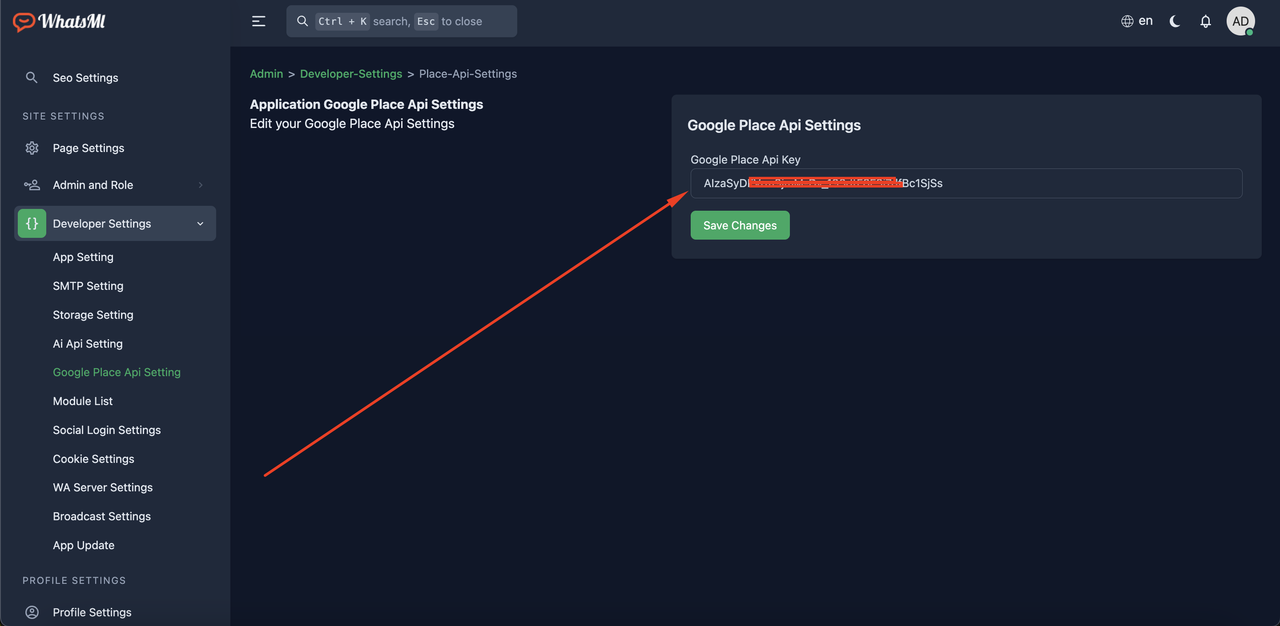
Task: Go to Admin breadcrumb
Action: click(267, 74)
